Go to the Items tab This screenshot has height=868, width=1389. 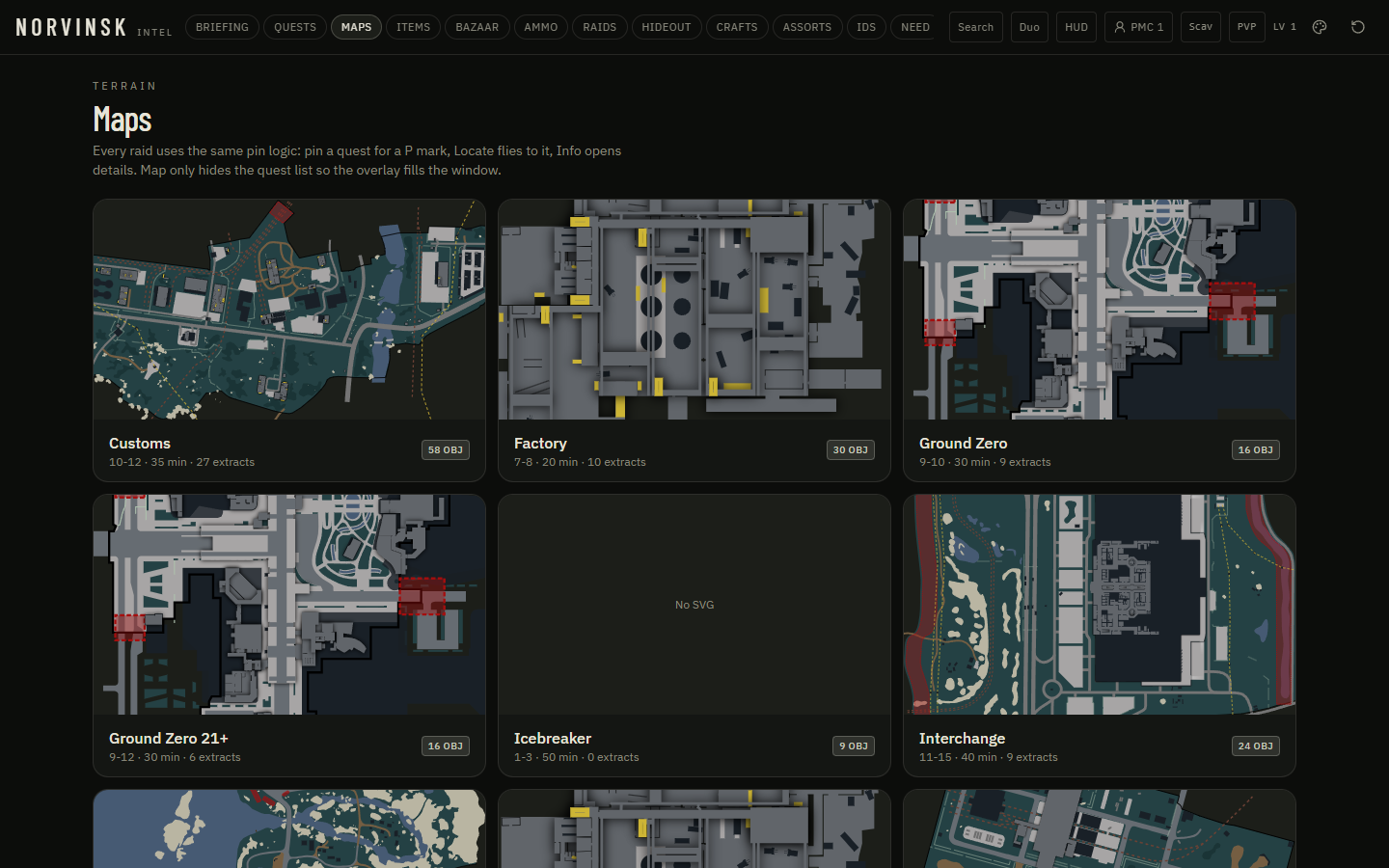pyautogui.click(x=414, y=27)
